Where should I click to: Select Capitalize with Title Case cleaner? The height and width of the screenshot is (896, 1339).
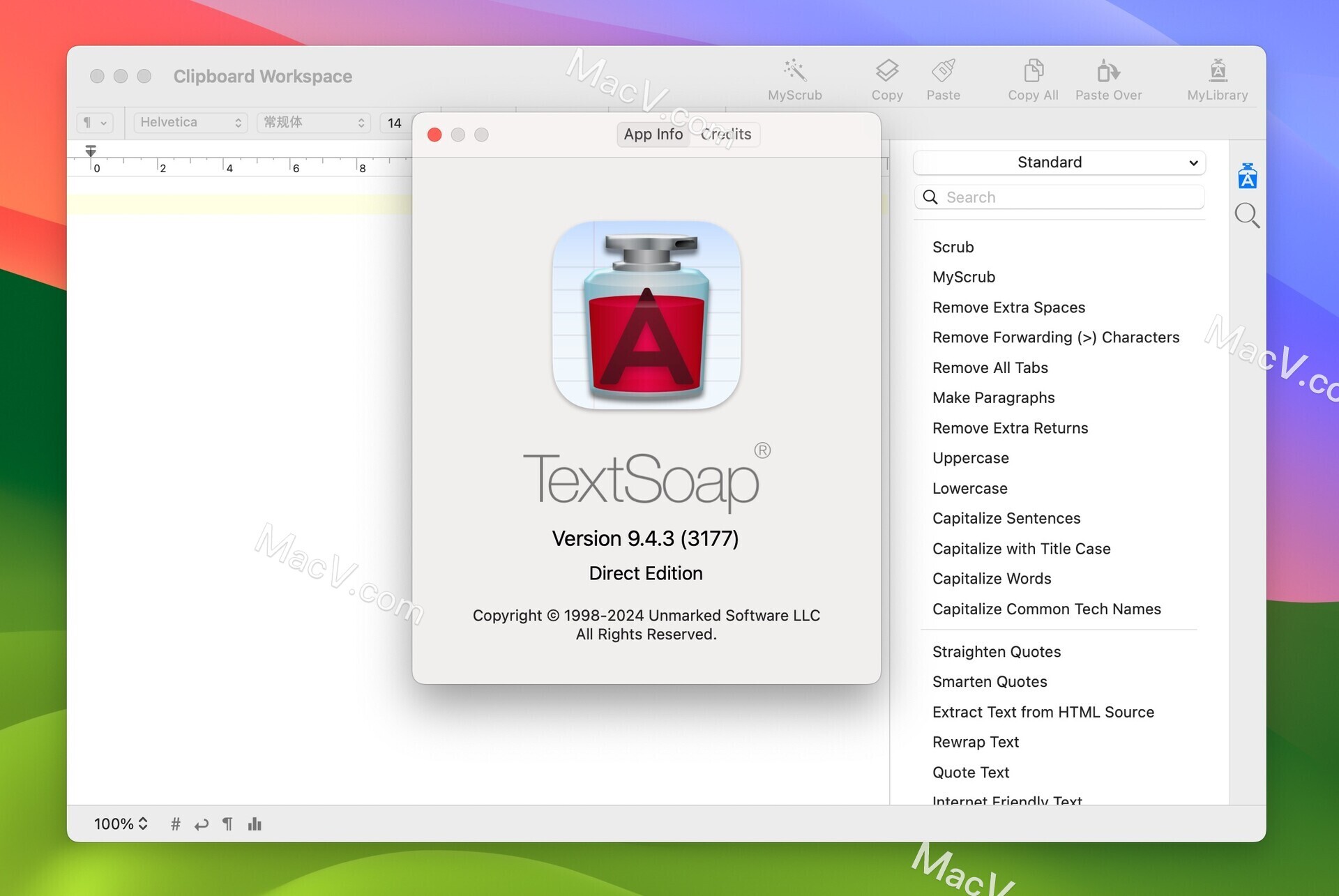pyautogui.click(x=1020, y=548)
